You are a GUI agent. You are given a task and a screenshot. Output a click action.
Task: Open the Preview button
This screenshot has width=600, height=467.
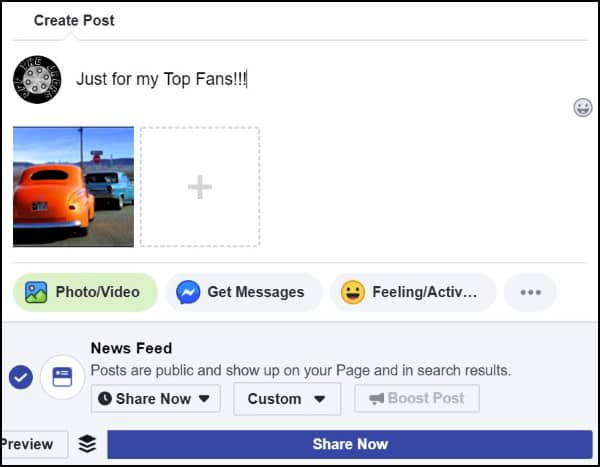tap(34, 444)
